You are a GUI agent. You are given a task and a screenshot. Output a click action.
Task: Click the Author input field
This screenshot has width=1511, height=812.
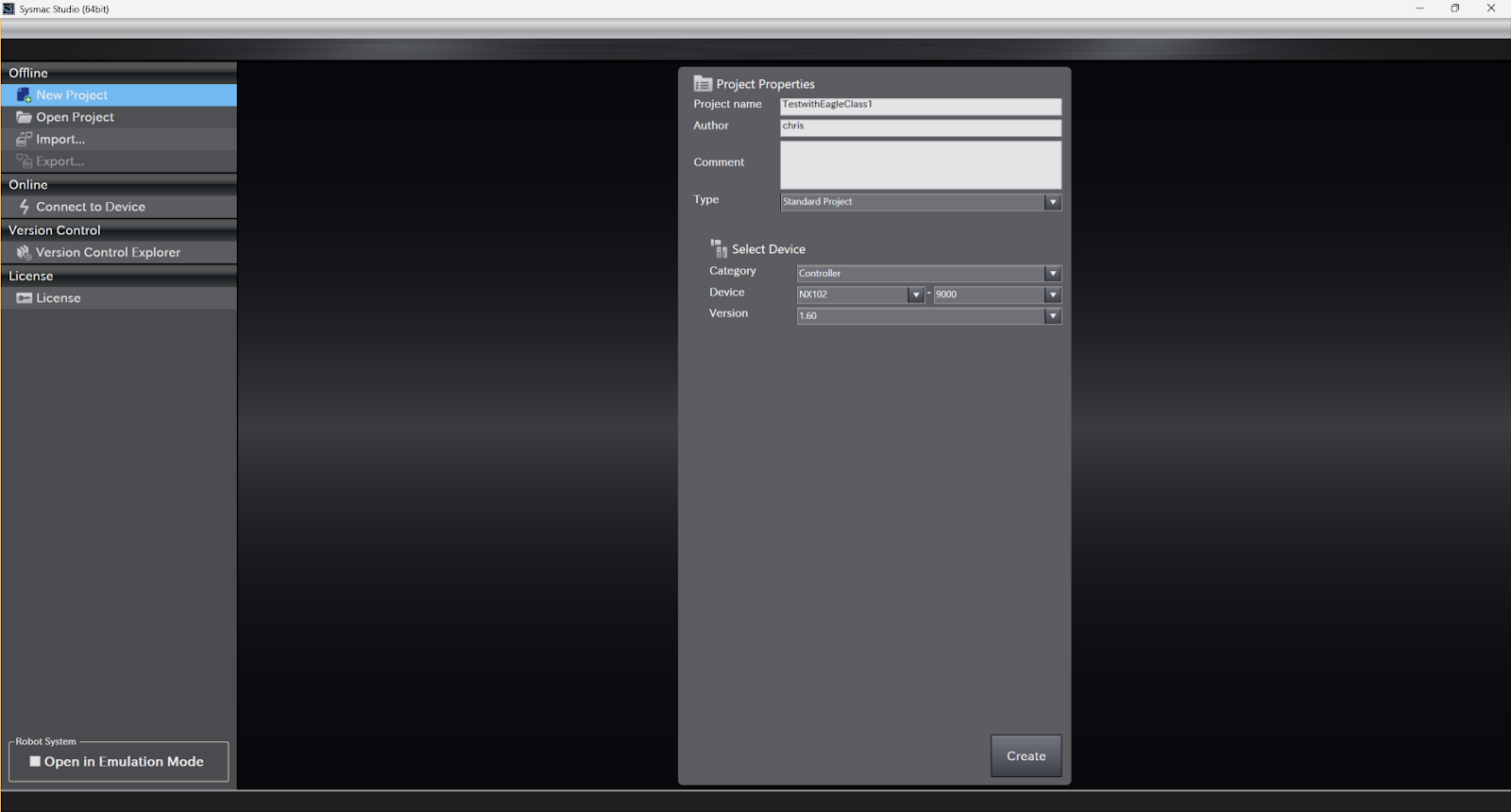pos(921,127)
